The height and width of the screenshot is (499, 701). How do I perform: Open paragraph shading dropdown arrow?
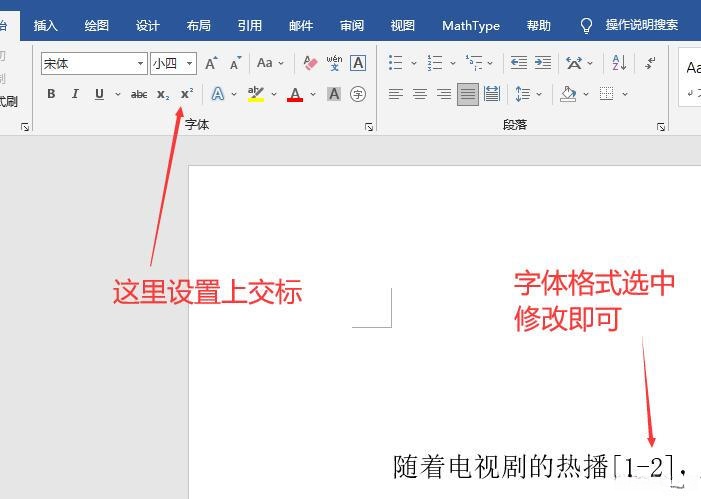pos(586,94)
